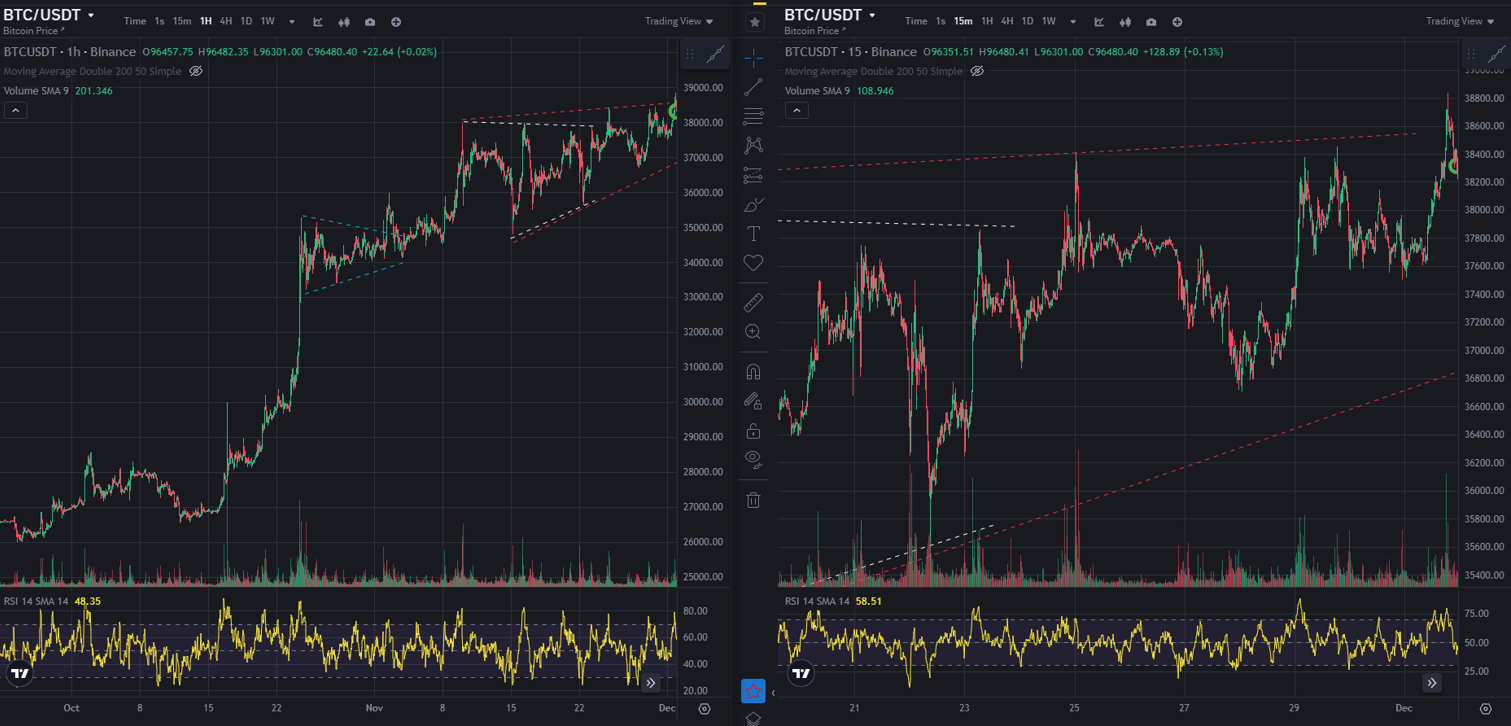
Task: Toggle lock all drawing tools
Action: [753, 431]
